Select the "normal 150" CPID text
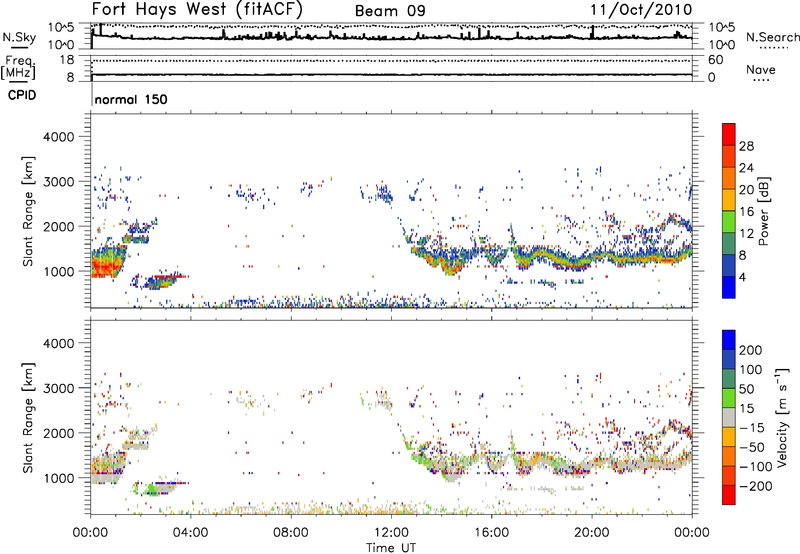800x554 pixels. pyautogui.click(x=131, y=99)
